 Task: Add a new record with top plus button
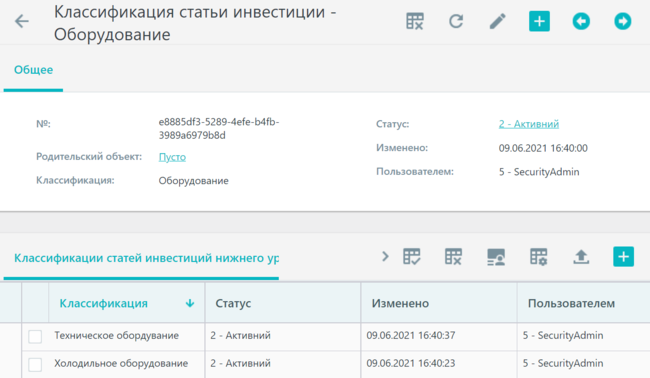pyautogui.click(x=539, y=21)
